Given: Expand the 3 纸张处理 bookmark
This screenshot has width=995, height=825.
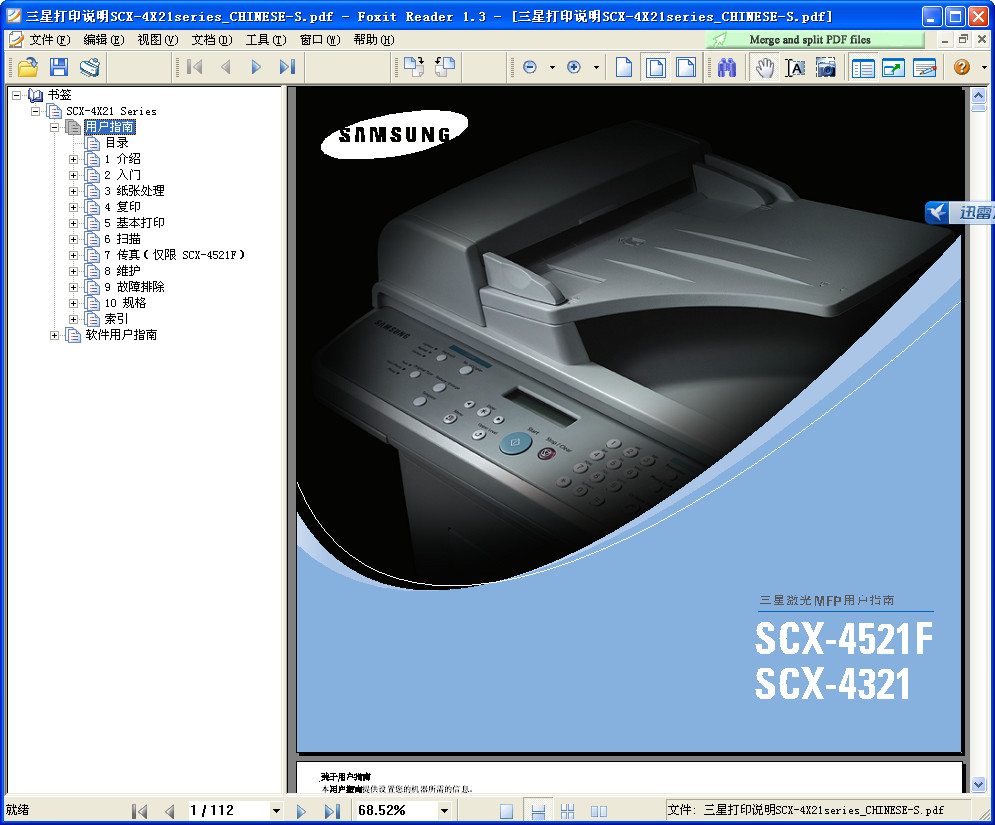Looking at the screenshot, I should tap(74, 191).
